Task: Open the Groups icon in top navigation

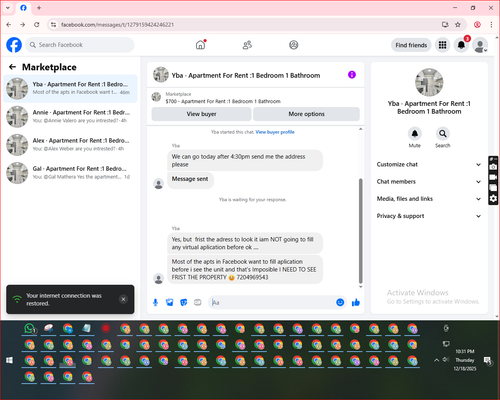Action: pyautogui.click(x=294, y=45)
